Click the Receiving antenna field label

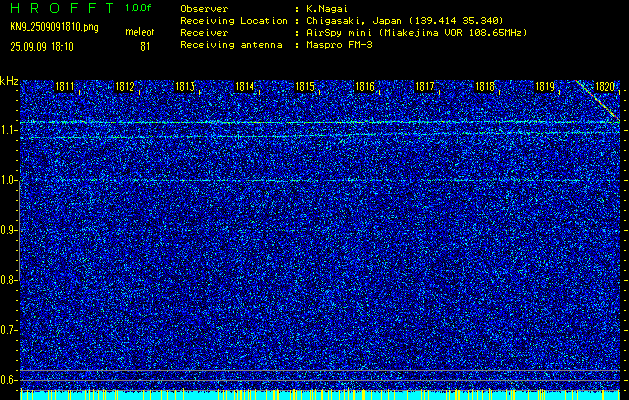[x=231, y=45]
